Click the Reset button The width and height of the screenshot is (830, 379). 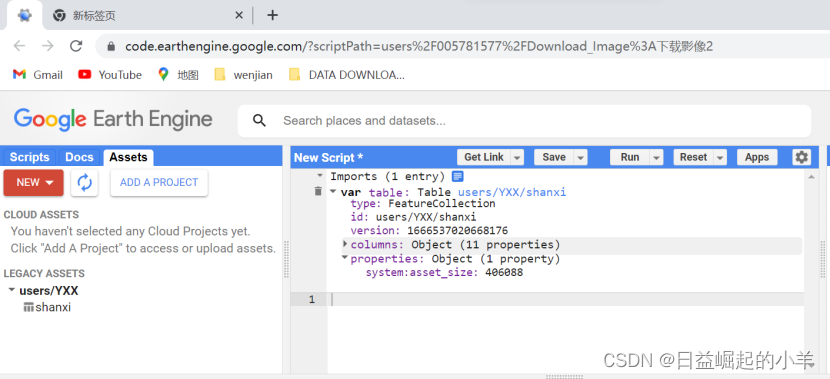click(x=693, y=157)
